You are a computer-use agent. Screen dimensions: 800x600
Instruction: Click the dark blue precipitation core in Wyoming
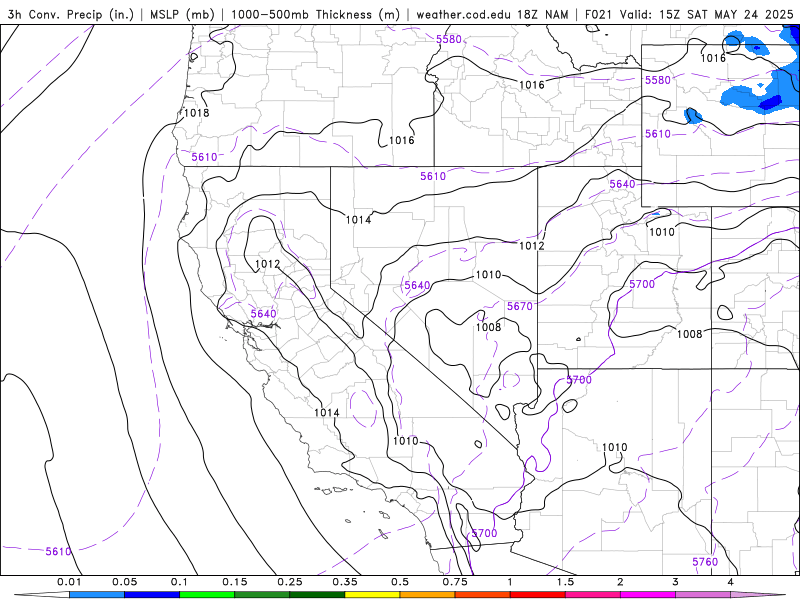pos(770,103)
